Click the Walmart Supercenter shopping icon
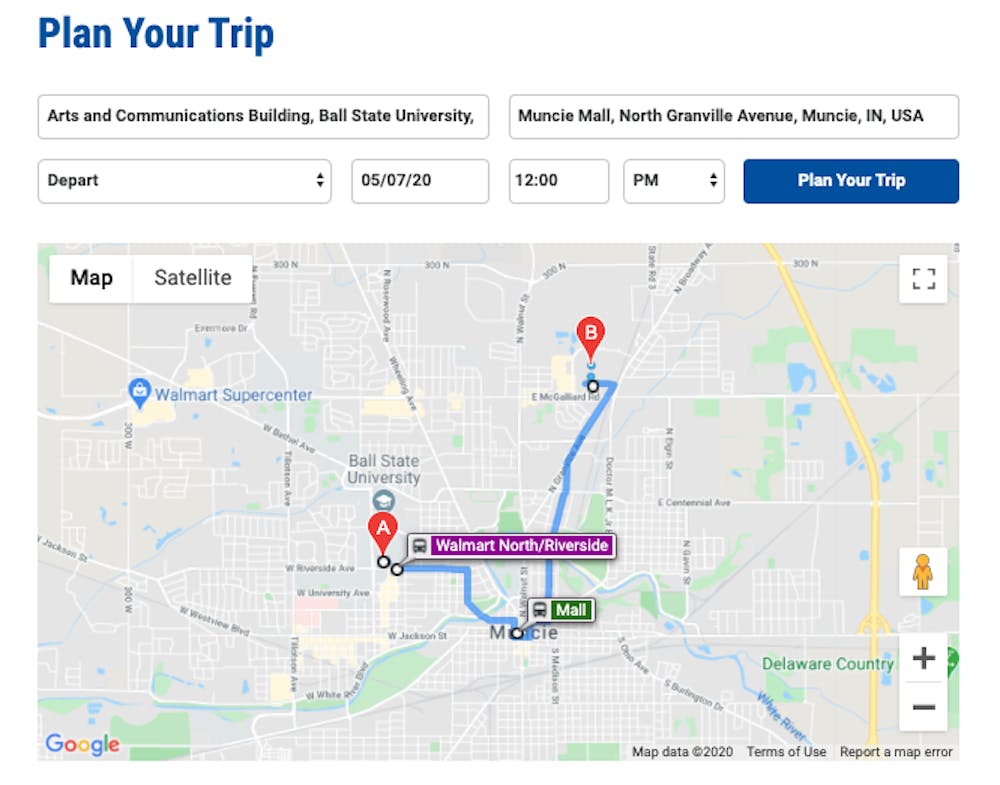This screenshot has height=785, width=1000. [x=140, y=393]
